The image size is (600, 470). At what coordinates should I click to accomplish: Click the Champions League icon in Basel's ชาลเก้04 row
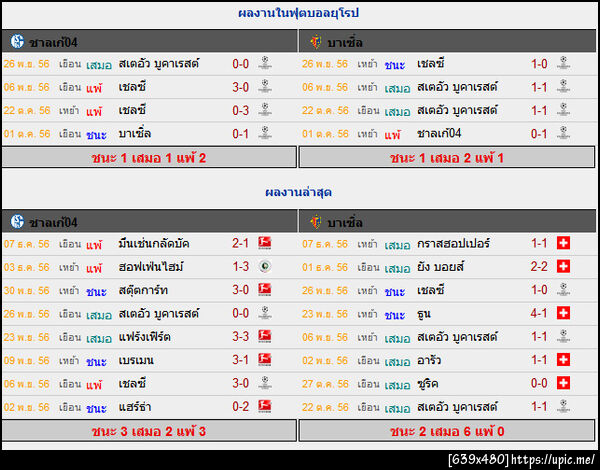(x=563, y=133)
